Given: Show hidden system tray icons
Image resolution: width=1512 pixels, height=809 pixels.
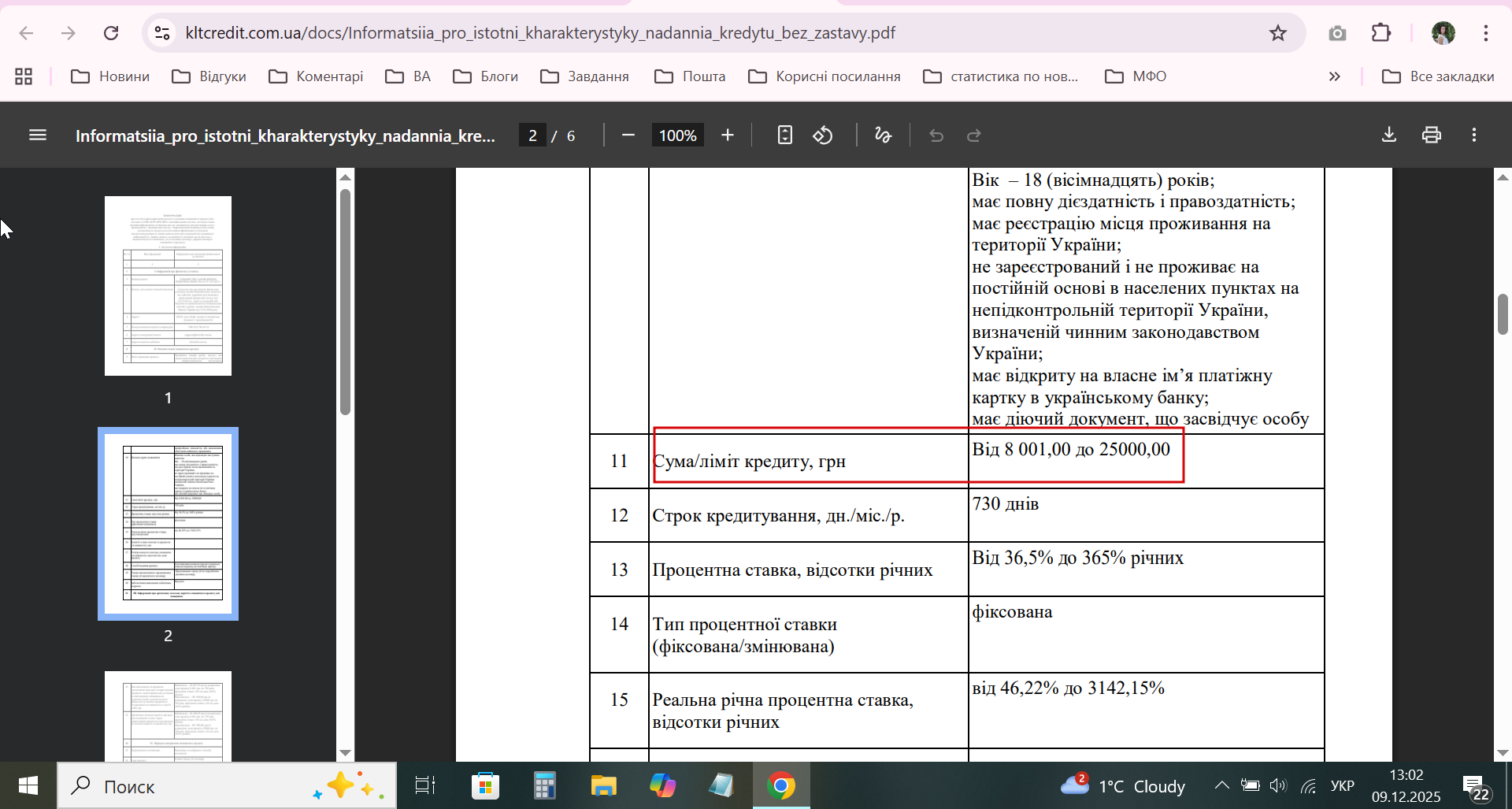Looking at the screenshot, I should tap(1221, 785).
